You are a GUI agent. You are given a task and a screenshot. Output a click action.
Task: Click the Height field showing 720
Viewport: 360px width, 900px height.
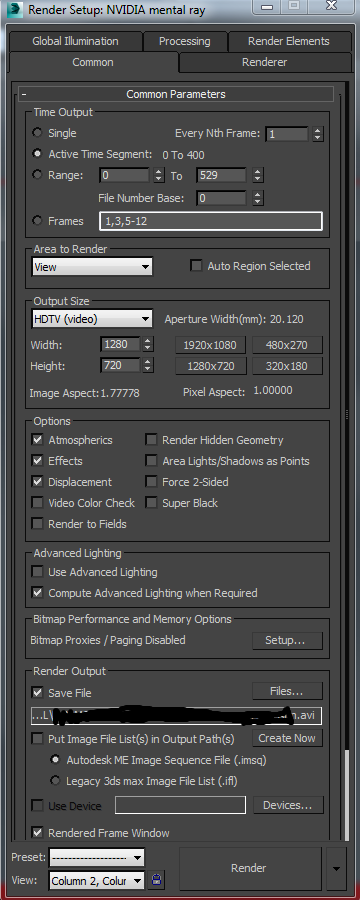[x=121, y=365]
